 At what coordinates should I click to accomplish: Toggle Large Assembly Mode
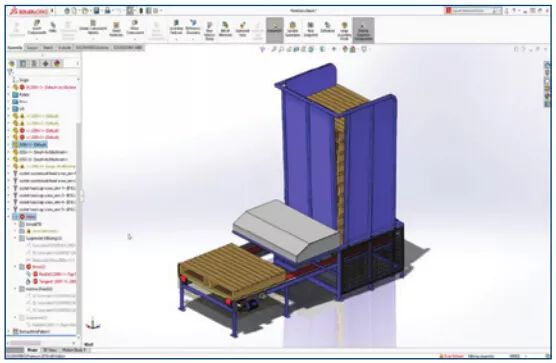click(x=344, y=30)
